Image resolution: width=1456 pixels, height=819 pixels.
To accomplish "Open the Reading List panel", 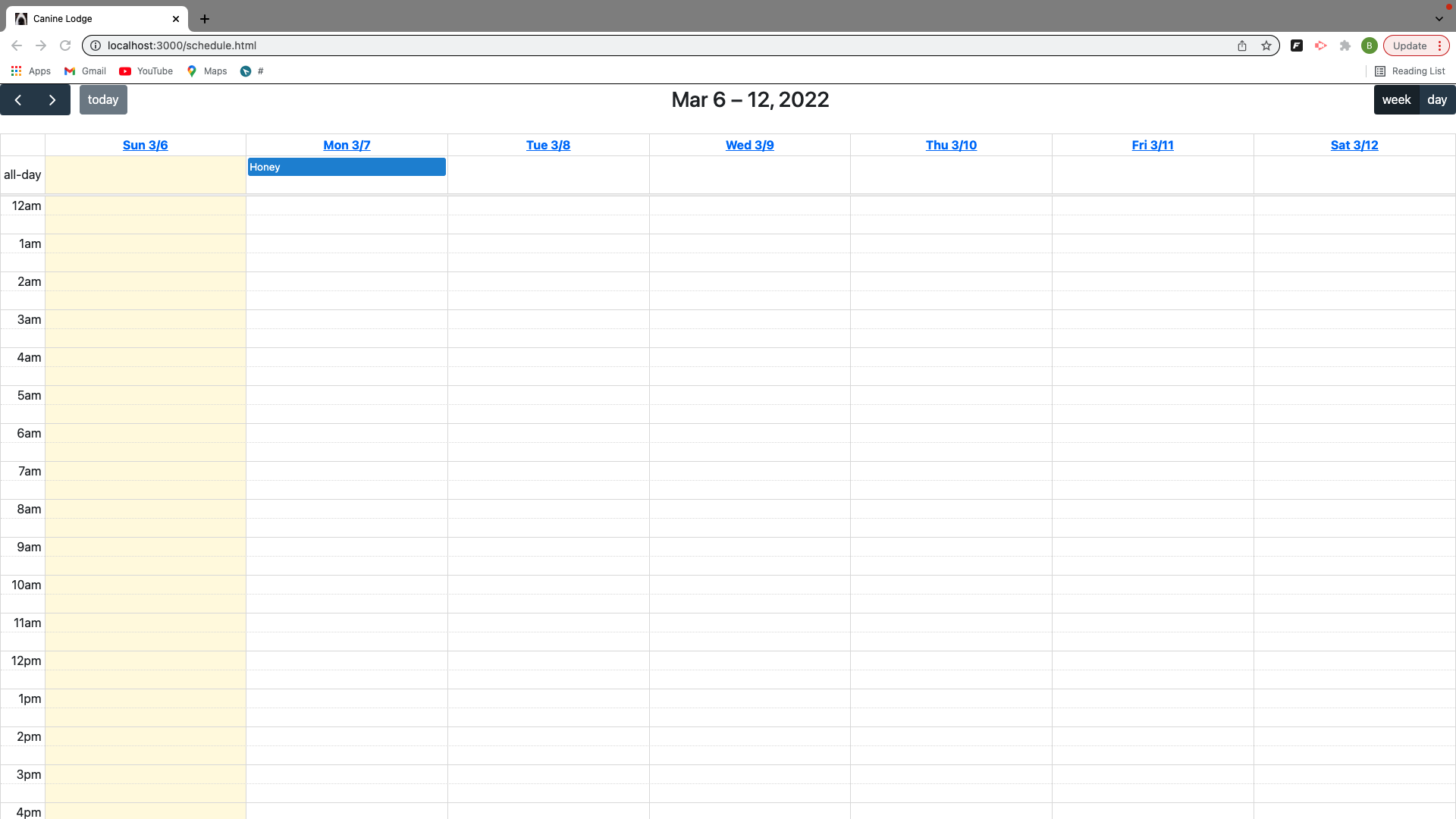I will 1410,71.
